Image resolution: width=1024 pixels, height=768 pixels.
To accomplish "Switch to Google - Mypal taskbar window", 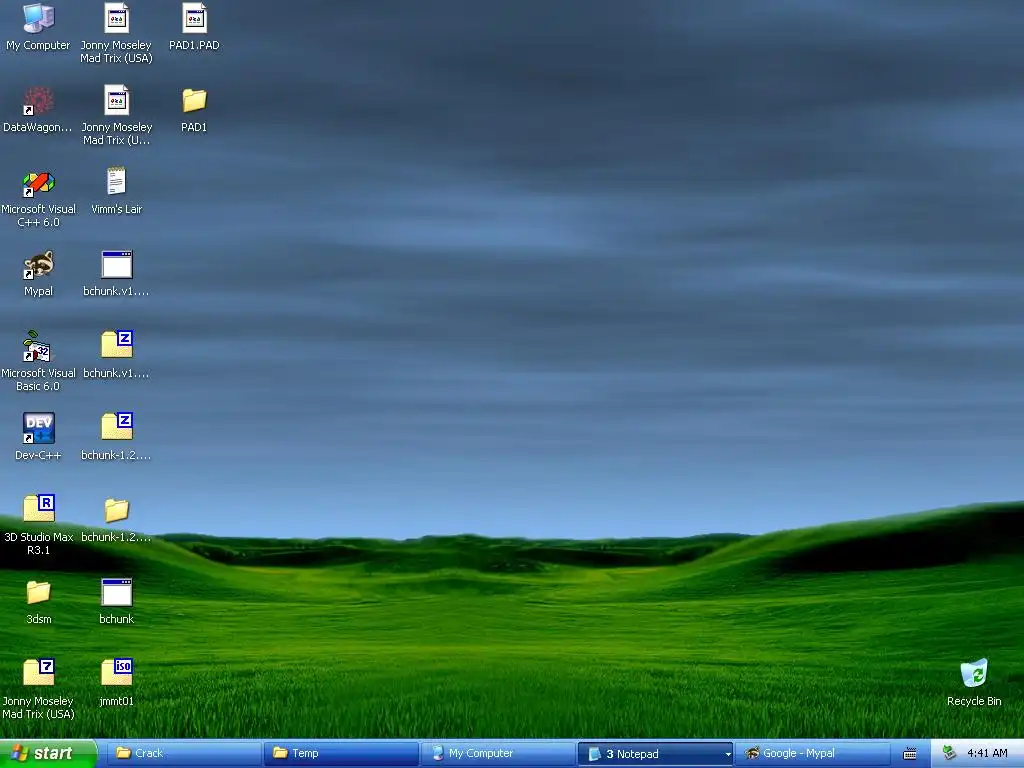I will point(812,753).
